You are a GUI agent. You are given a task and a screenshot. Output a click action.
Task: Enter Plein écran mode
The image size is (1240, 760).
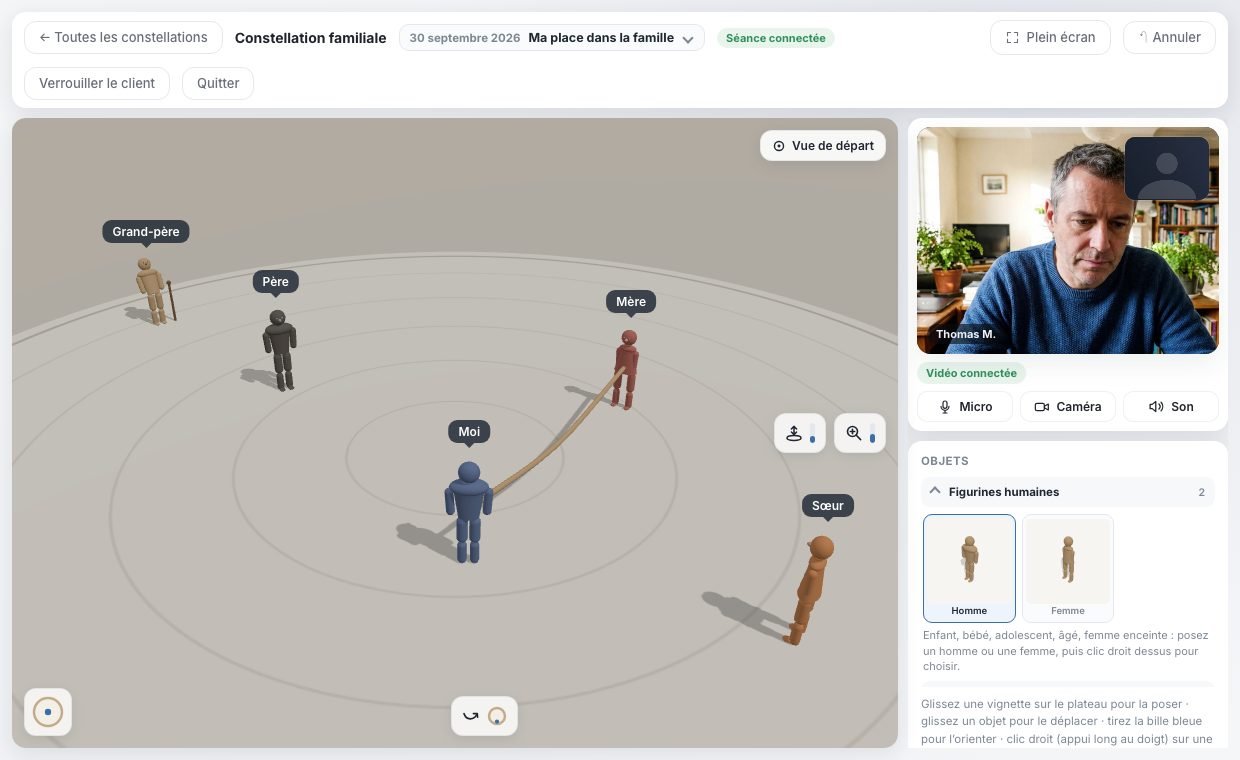pos(1050,37)
